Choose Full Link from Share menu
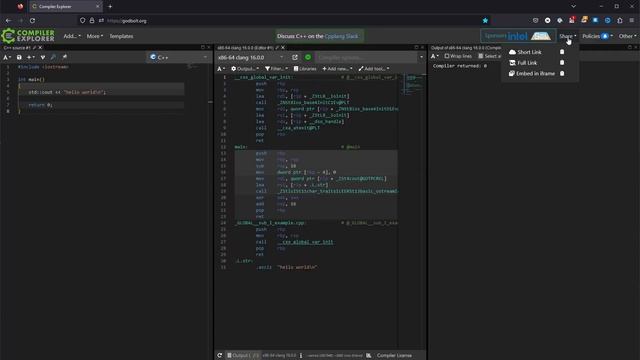 coord(523,63)
